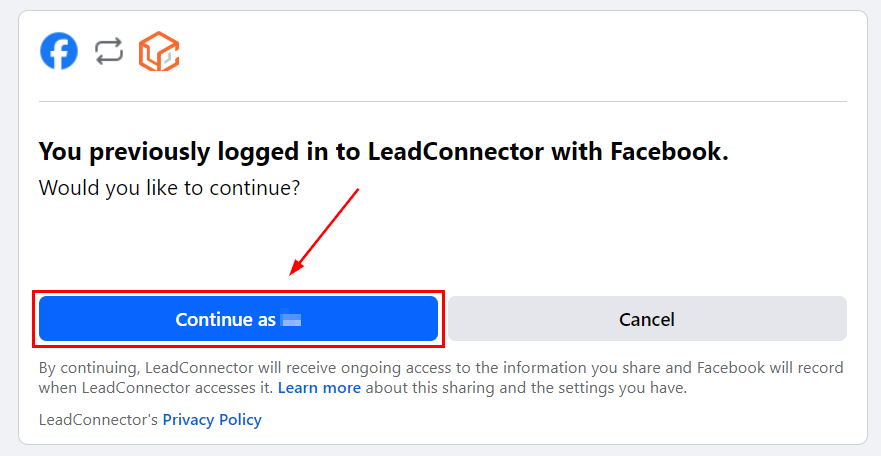Click the "Would you like to continue?" text
881x456 pixels.
coord(169,187)
